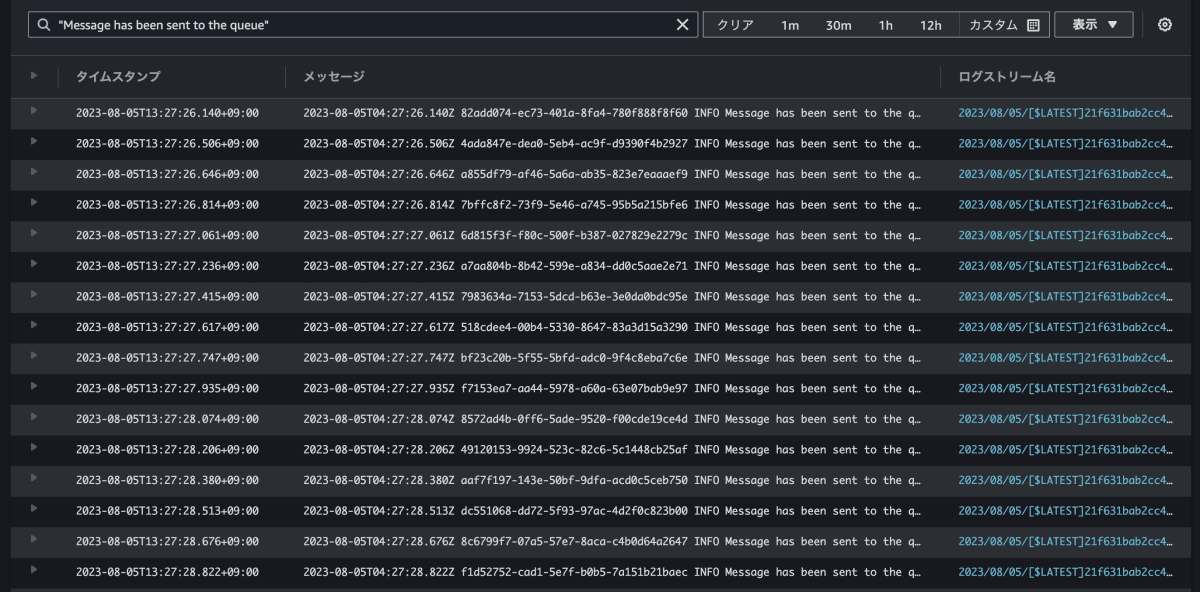Select message with ID f1d52752-cad1-5e7f
This screenshot has height=592, width=1200.
tap(612, 572)
